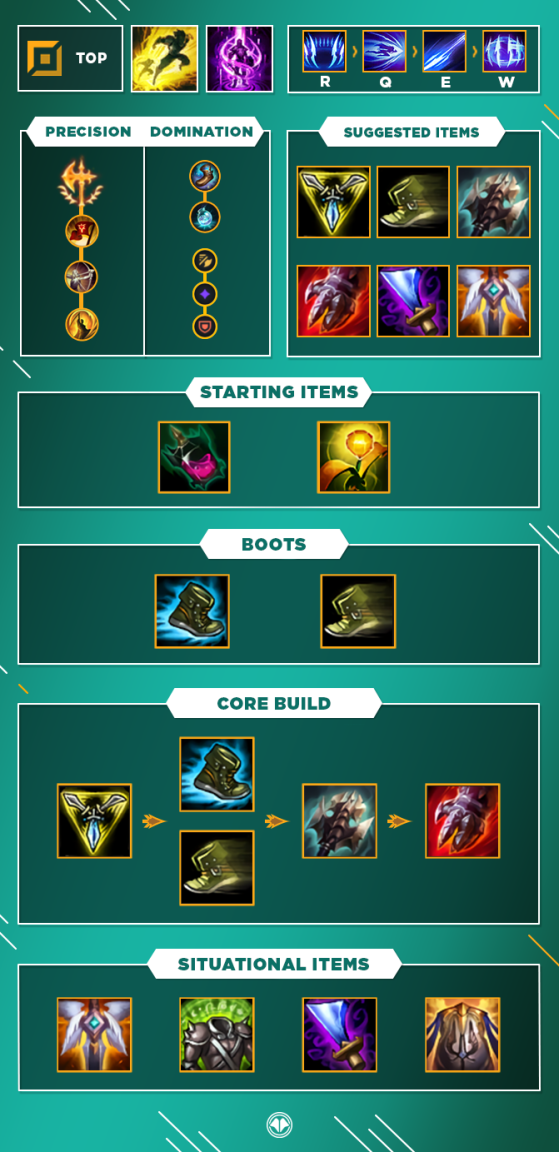
Task: Select the R ability icon
Action: (325, 51)
